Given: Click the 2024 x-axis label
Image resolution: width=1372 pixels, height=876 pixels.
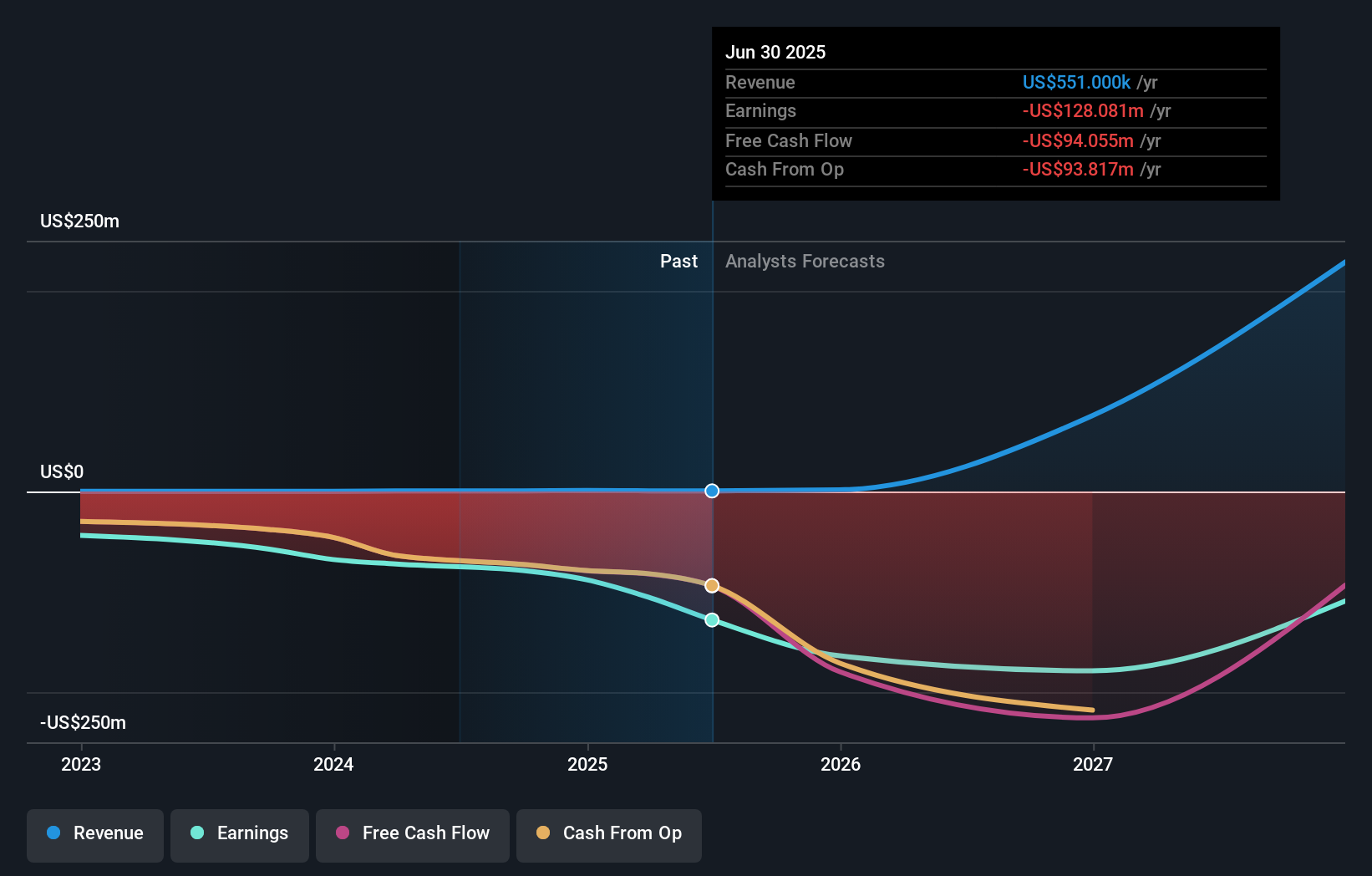Looking at the screenshot, I should tap(333, 764).
